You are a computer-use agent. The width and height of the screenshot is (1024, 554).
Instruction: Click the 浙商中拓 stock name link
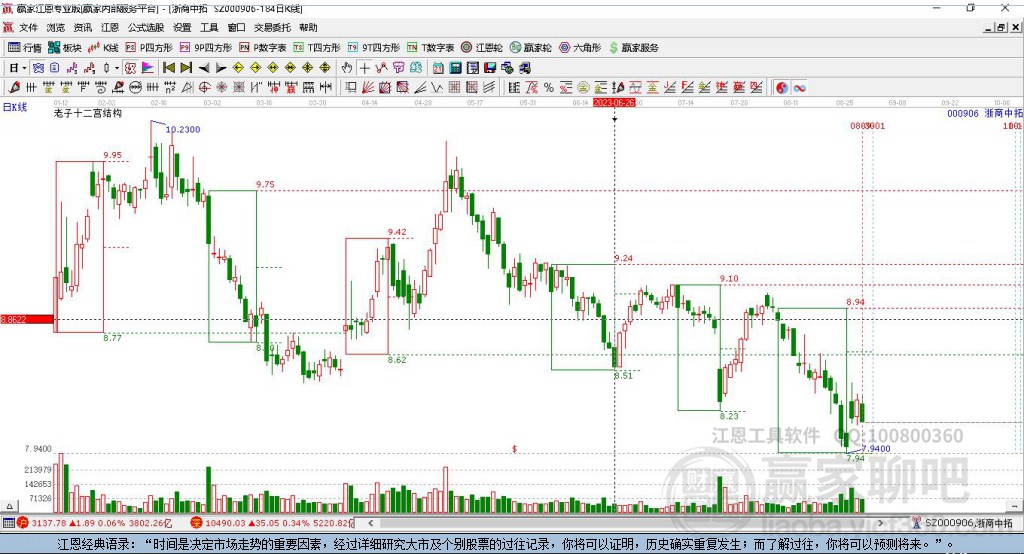click(1003, 114)
